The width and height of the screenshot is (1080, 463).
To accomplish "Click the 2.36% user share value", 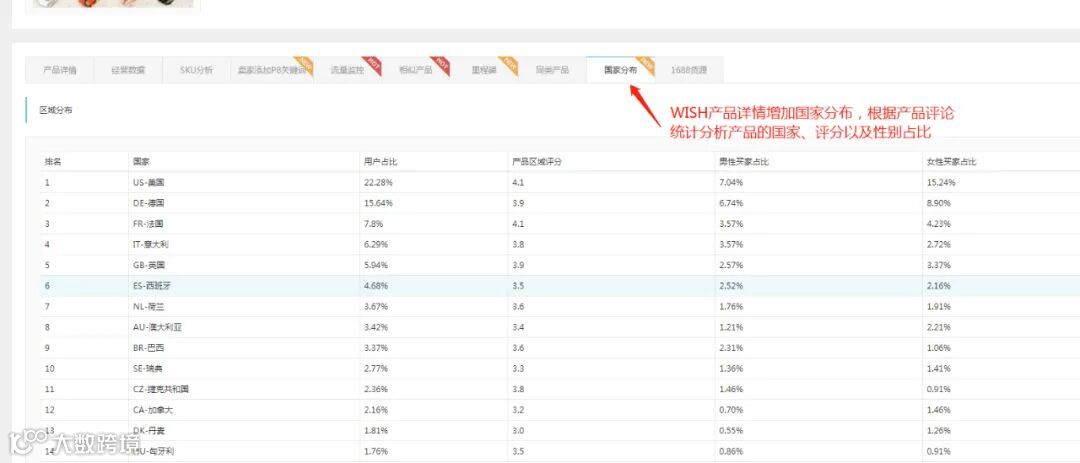I will (x=376, y=389).
